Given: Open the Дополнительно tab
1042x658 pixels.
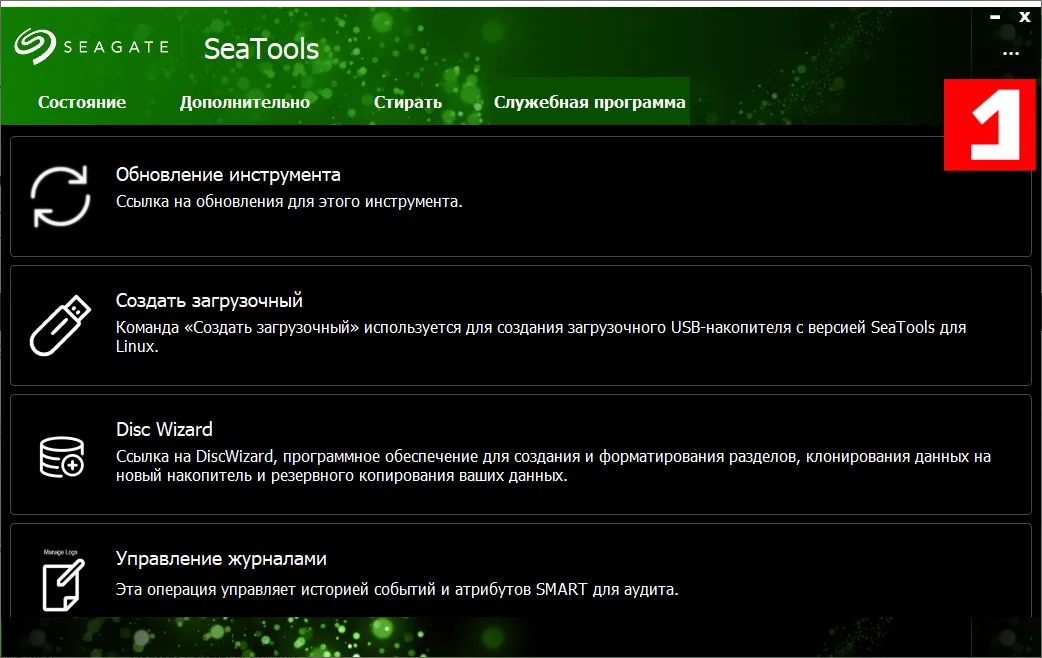Looking at the screenshot, I should pyautogui.click(x=245, y=102).
